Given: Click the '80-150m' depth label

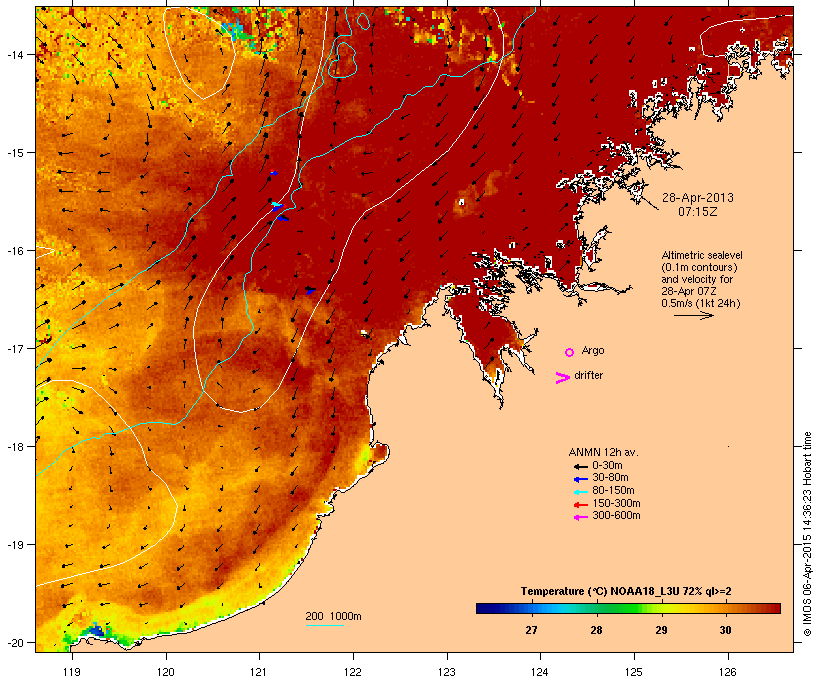Looking at the screenshot, I should point(613,491).
